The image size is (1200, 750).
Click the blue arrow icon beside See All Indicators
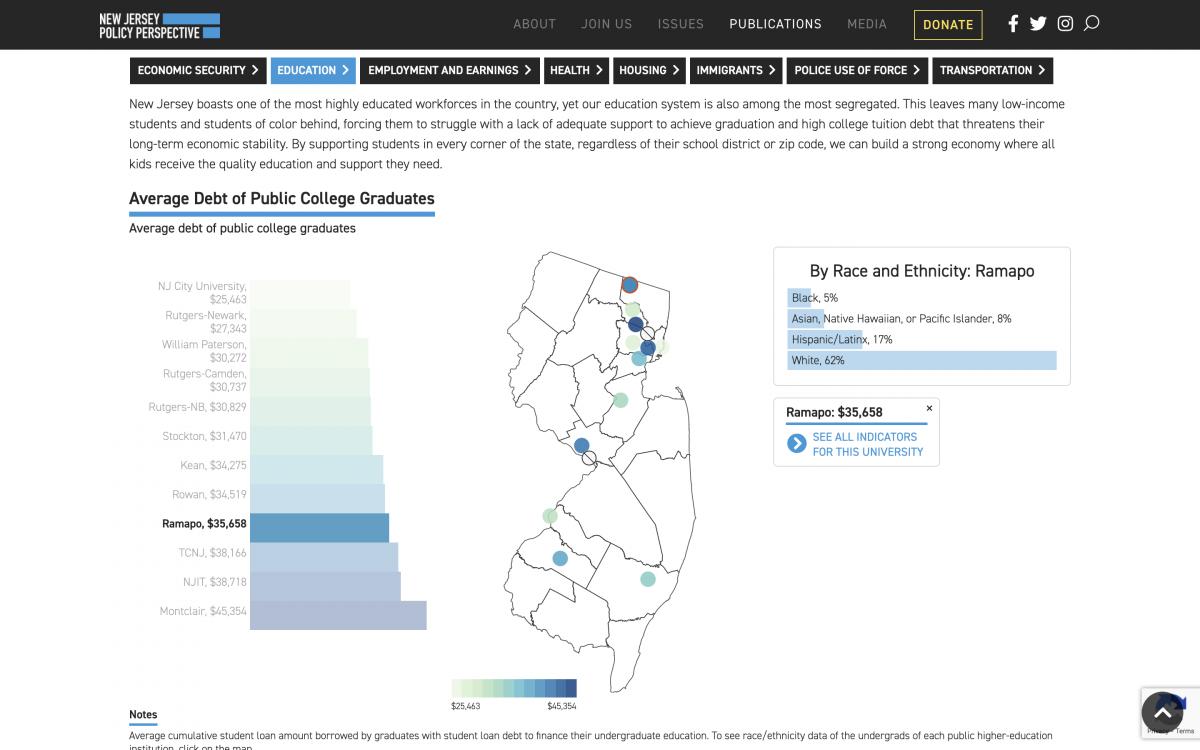coord(797,444)
